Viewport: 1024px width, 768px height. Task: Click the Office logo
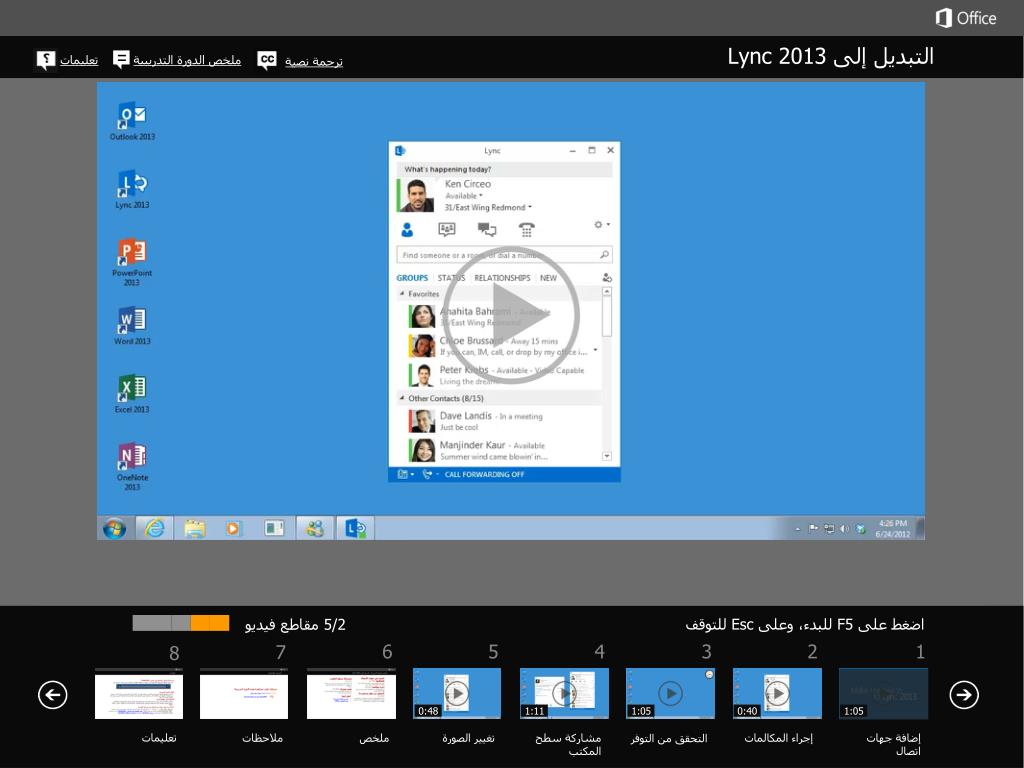coord(966,18)
